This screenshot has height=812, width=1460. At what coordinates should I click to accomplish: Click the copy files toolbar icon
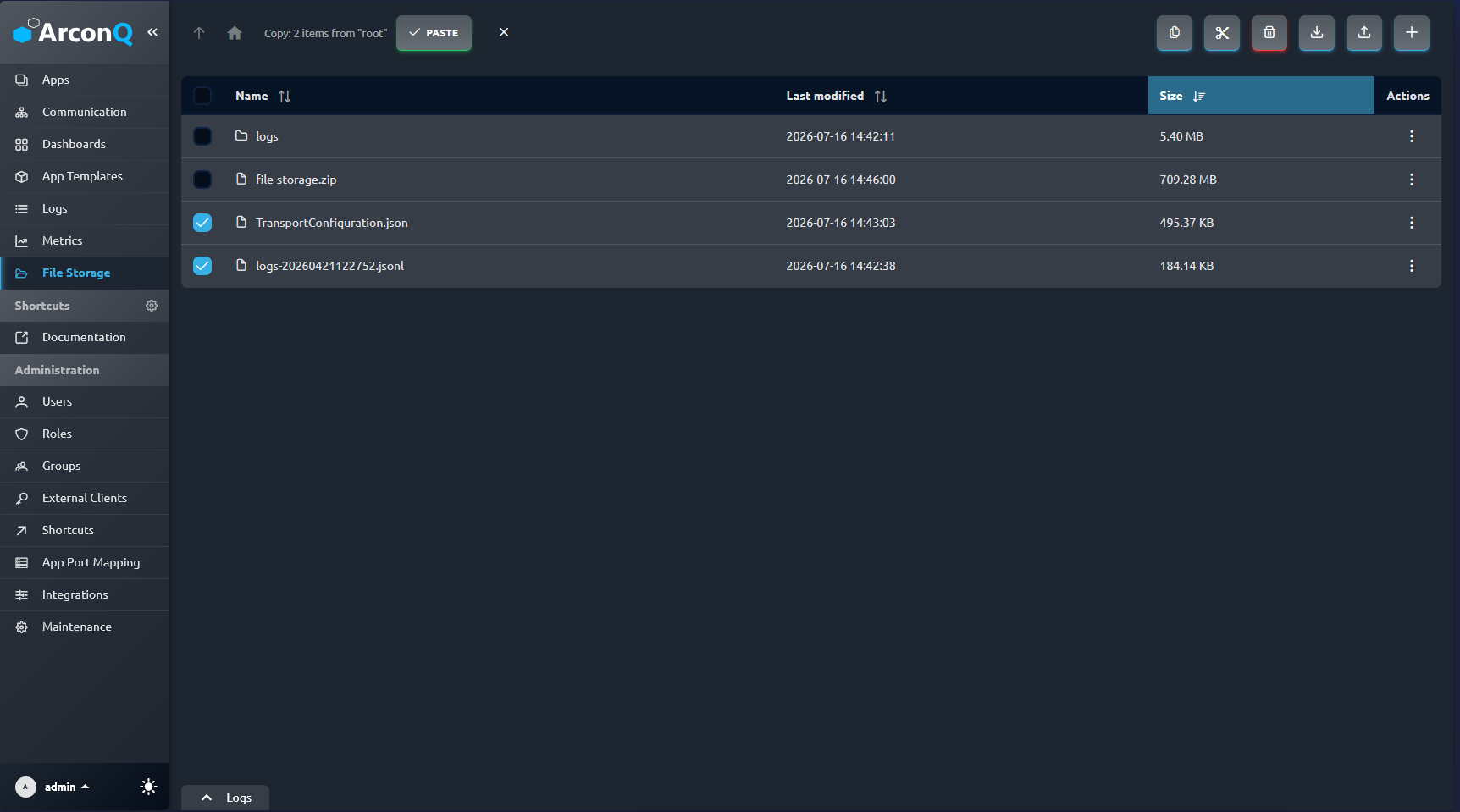pyautogui.click(x=1175, y=33)
